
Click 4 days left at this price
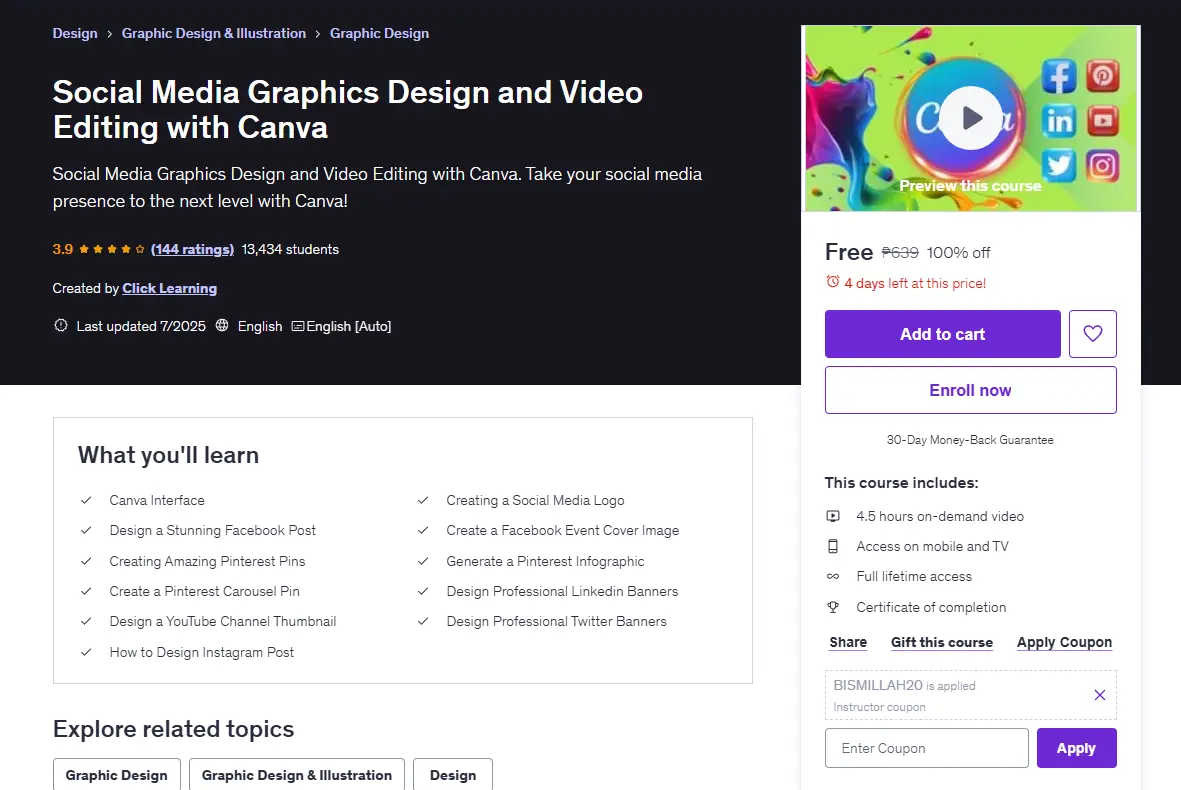[x=915, y=283]
